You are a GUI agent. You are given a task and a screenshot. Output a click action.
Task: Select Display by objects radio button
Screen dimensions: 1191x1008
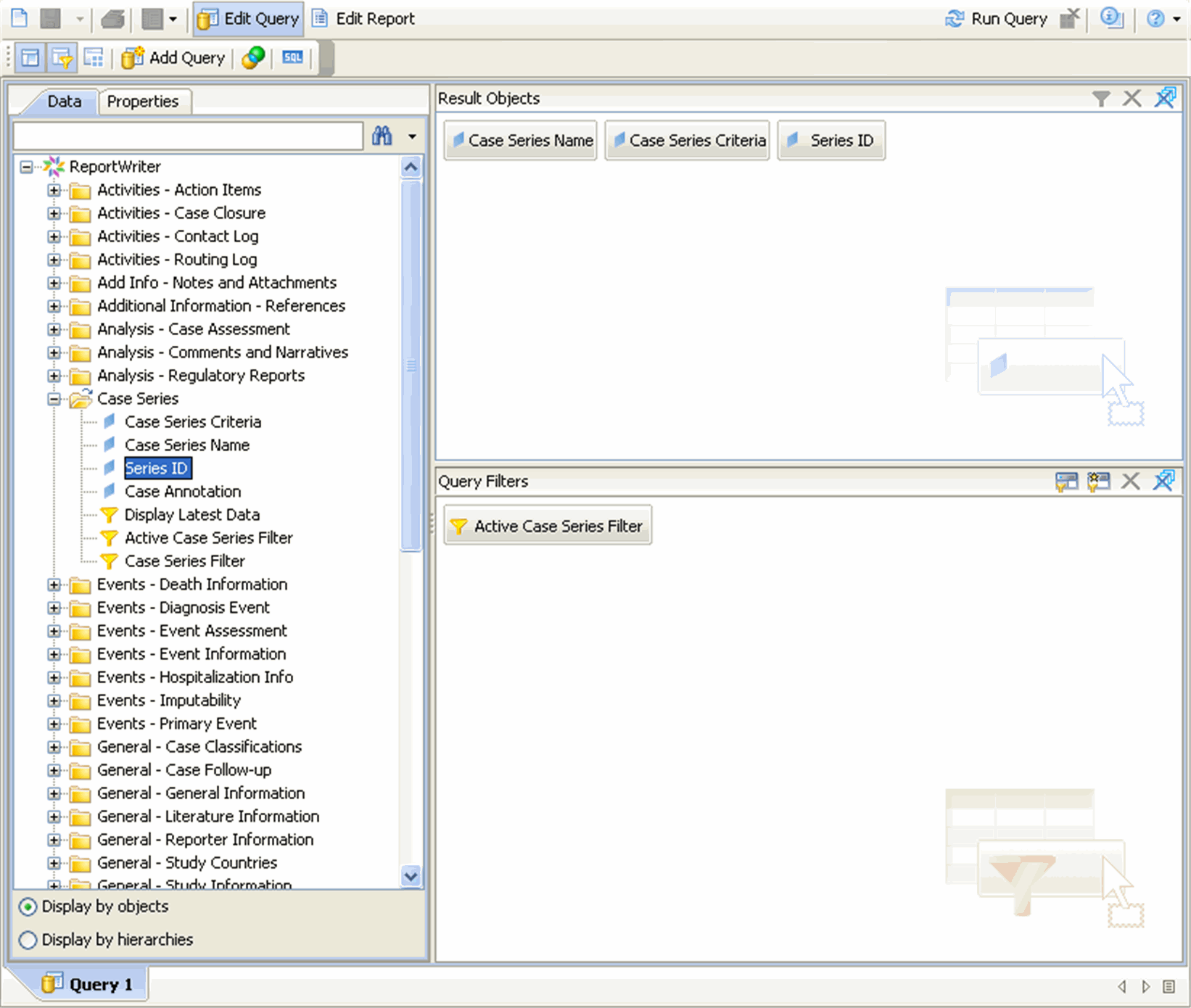[x=28, y=906]
